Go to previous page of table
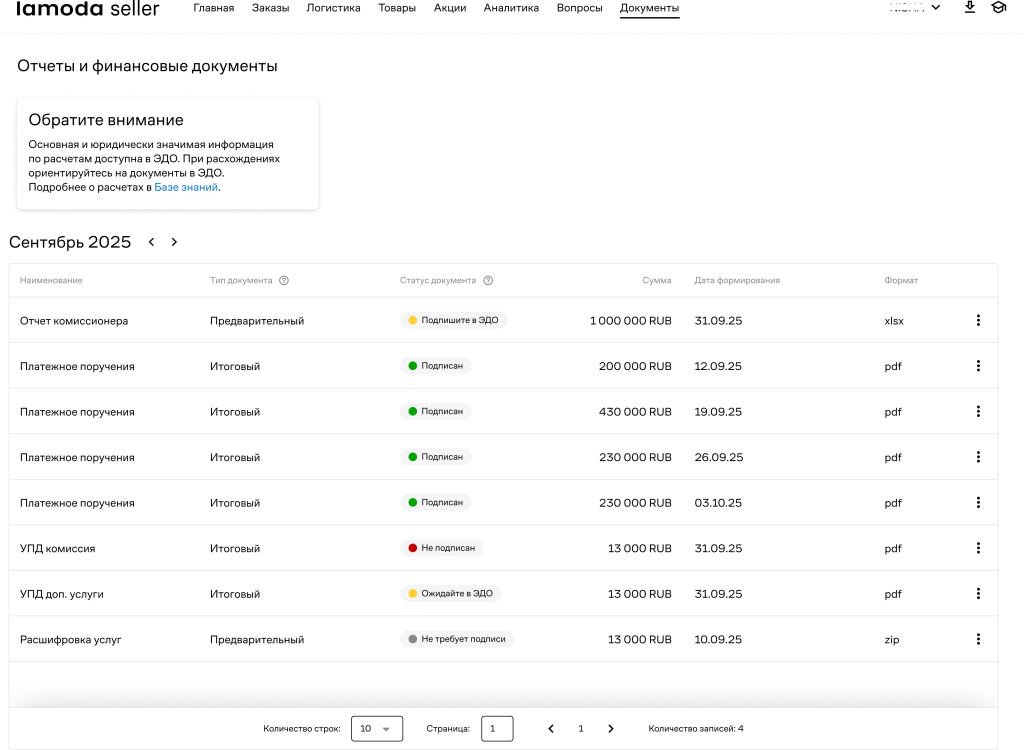 [551, 729]
